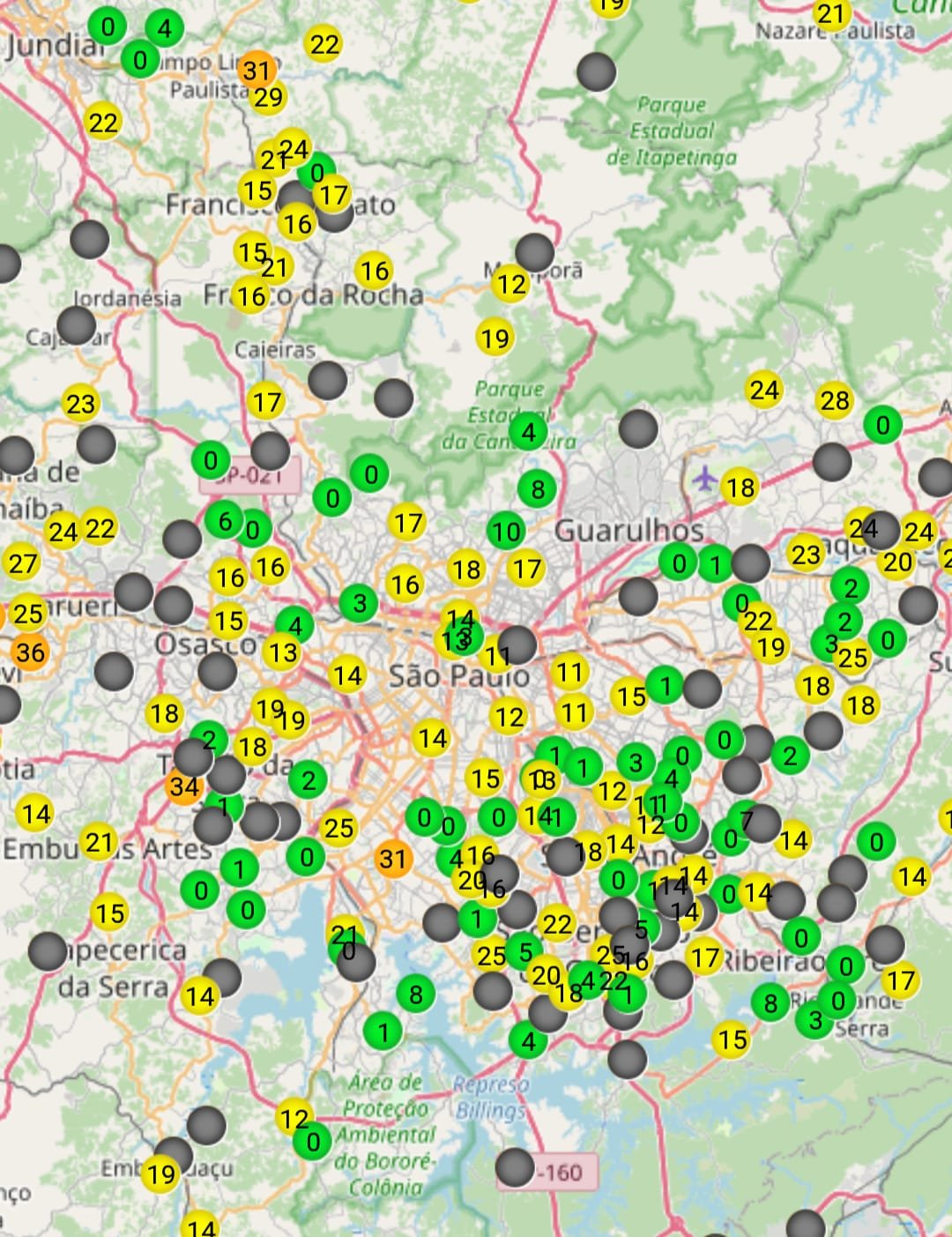The image size is (952, 1237).
Task: Select green 4 marker in Cantareira park
Action: (x=528, y=432)
